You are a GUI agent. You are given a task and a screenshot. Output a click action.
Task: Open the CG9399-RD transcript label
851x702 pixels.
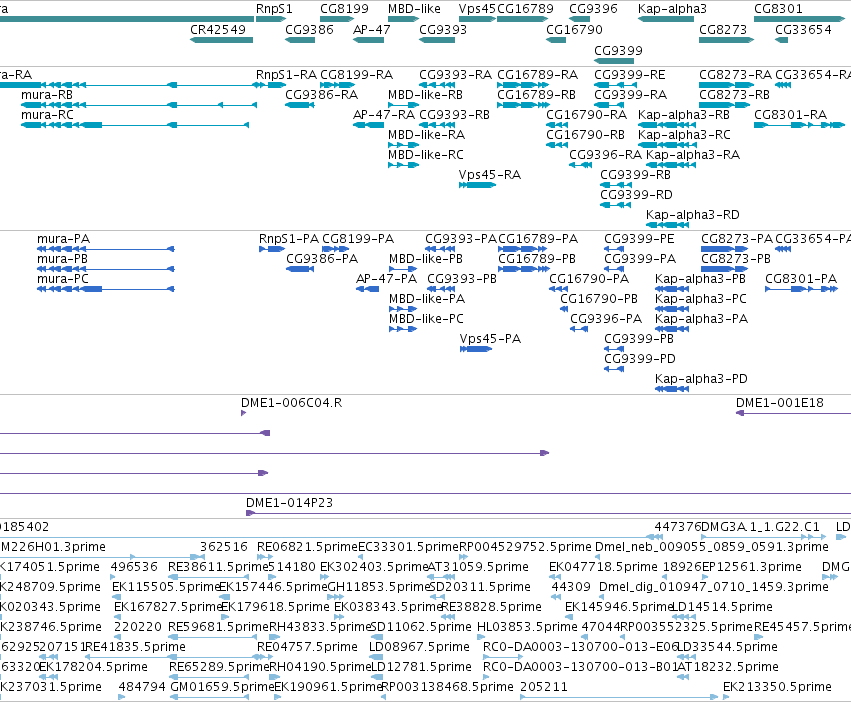coord(636,194)
